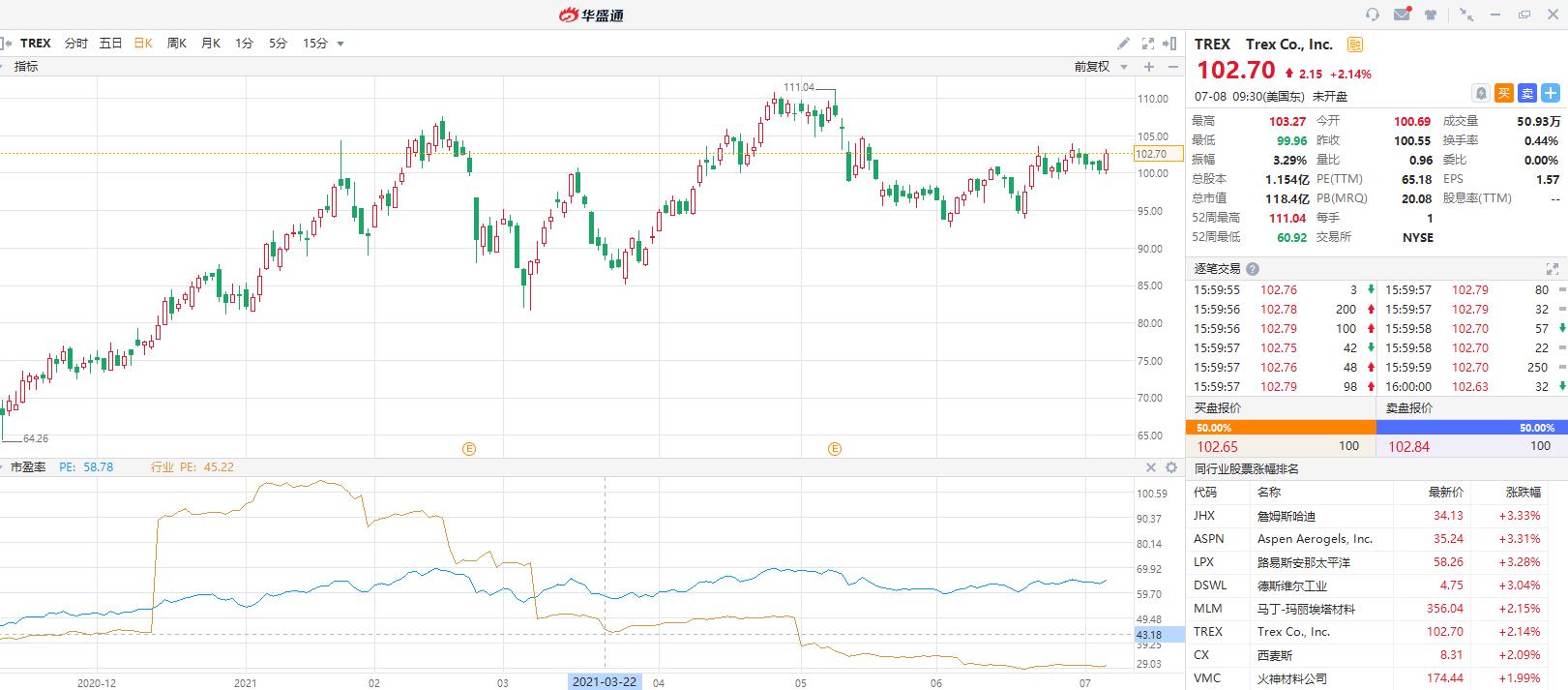Zoom in chart with plus button
Screen dimensions: 1568x690
1149,67
